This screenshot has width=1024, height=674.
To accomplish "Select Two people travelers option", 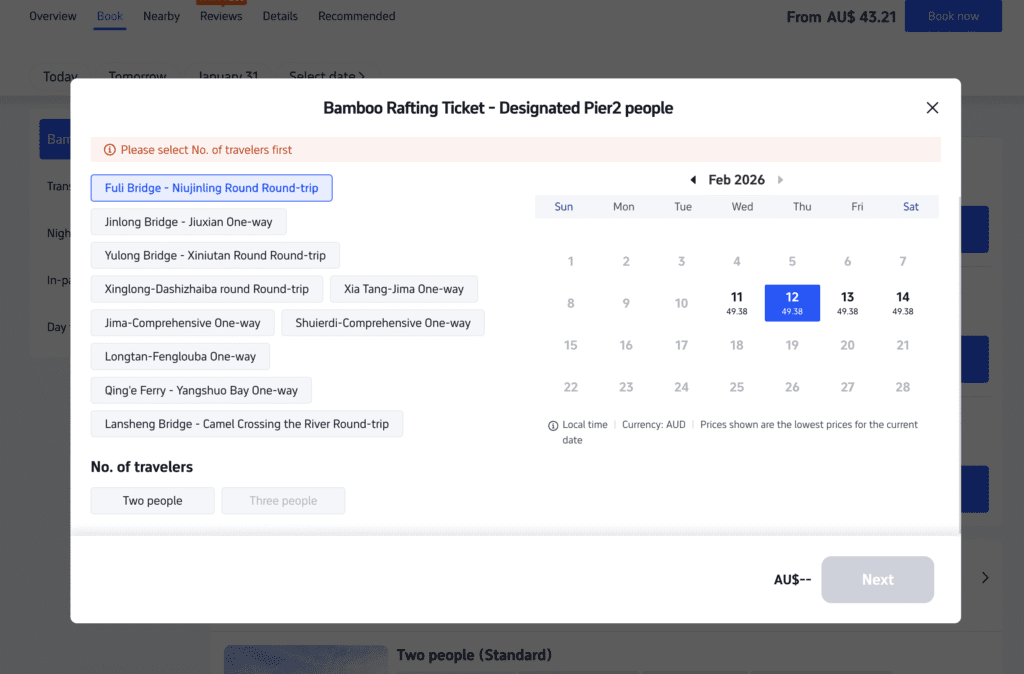I will (x=152, y=501).
